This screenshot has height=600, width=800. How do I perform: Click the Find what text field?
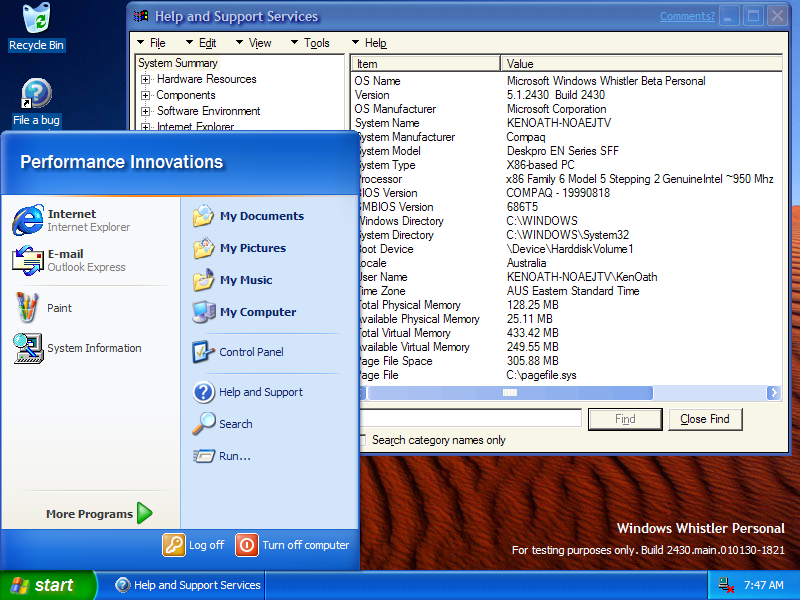pyautogui.click(x=470, y=418)
